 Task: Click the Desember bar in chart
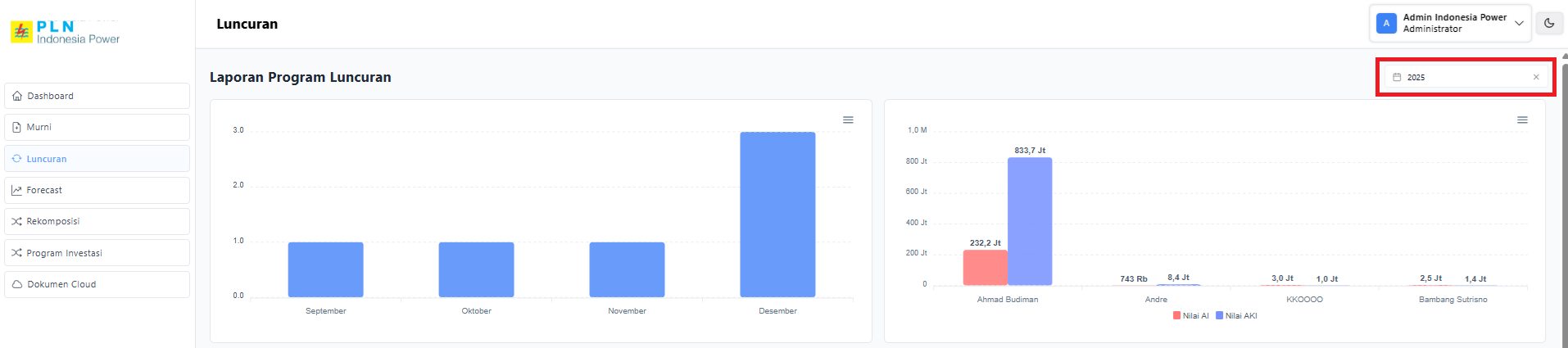coord(777,215)
